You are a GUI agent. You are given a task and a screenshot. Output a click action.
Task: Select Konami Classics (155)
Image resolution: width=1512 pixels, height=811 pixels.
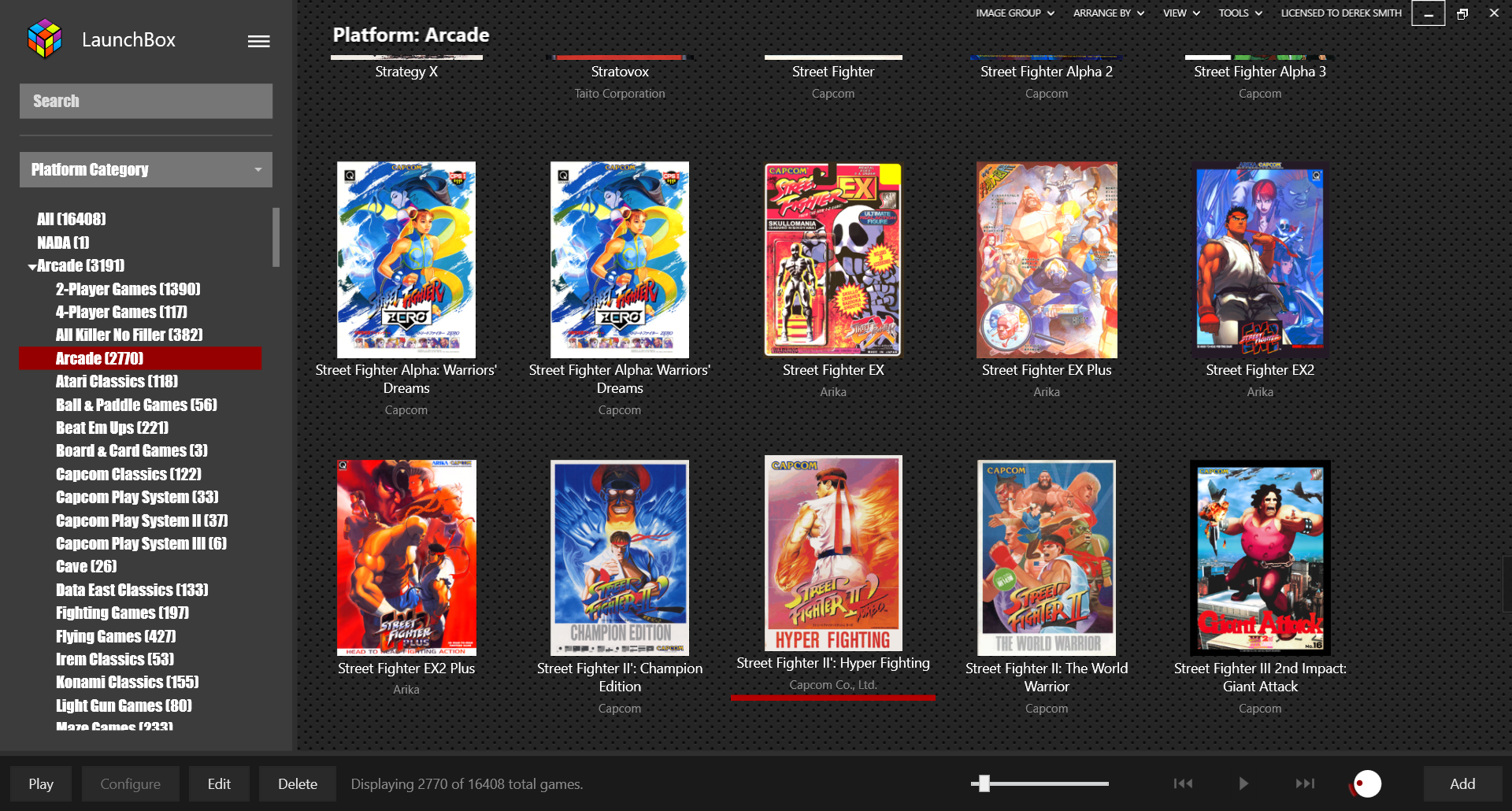click(x=127, y=682)
